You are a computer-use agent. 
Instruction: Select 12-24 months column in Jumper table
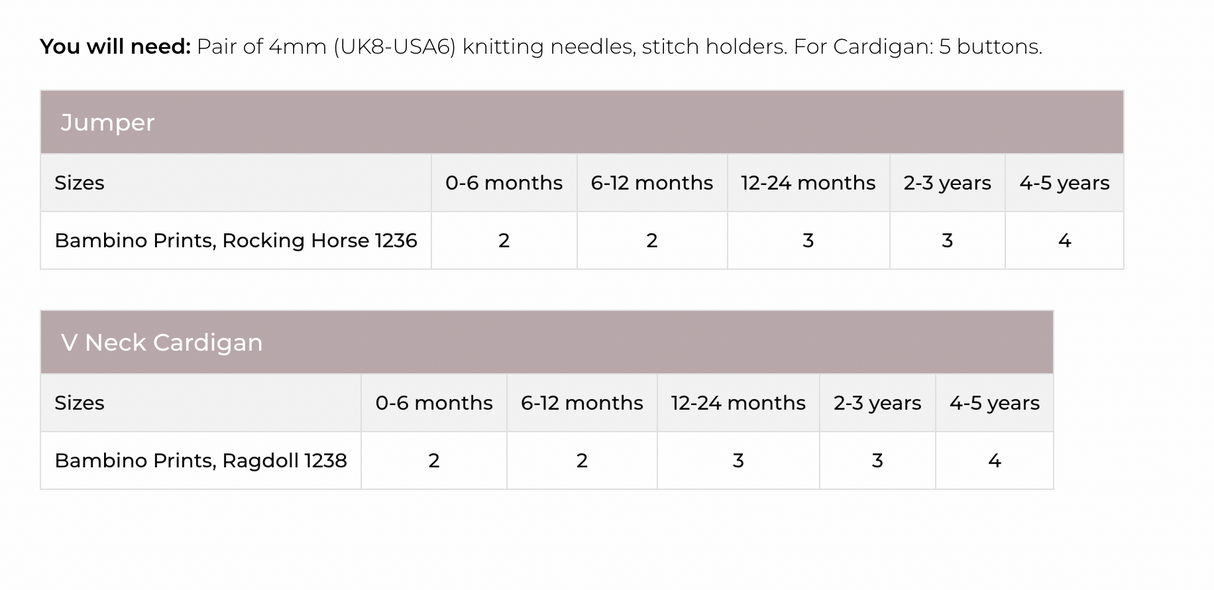(808, 183)
